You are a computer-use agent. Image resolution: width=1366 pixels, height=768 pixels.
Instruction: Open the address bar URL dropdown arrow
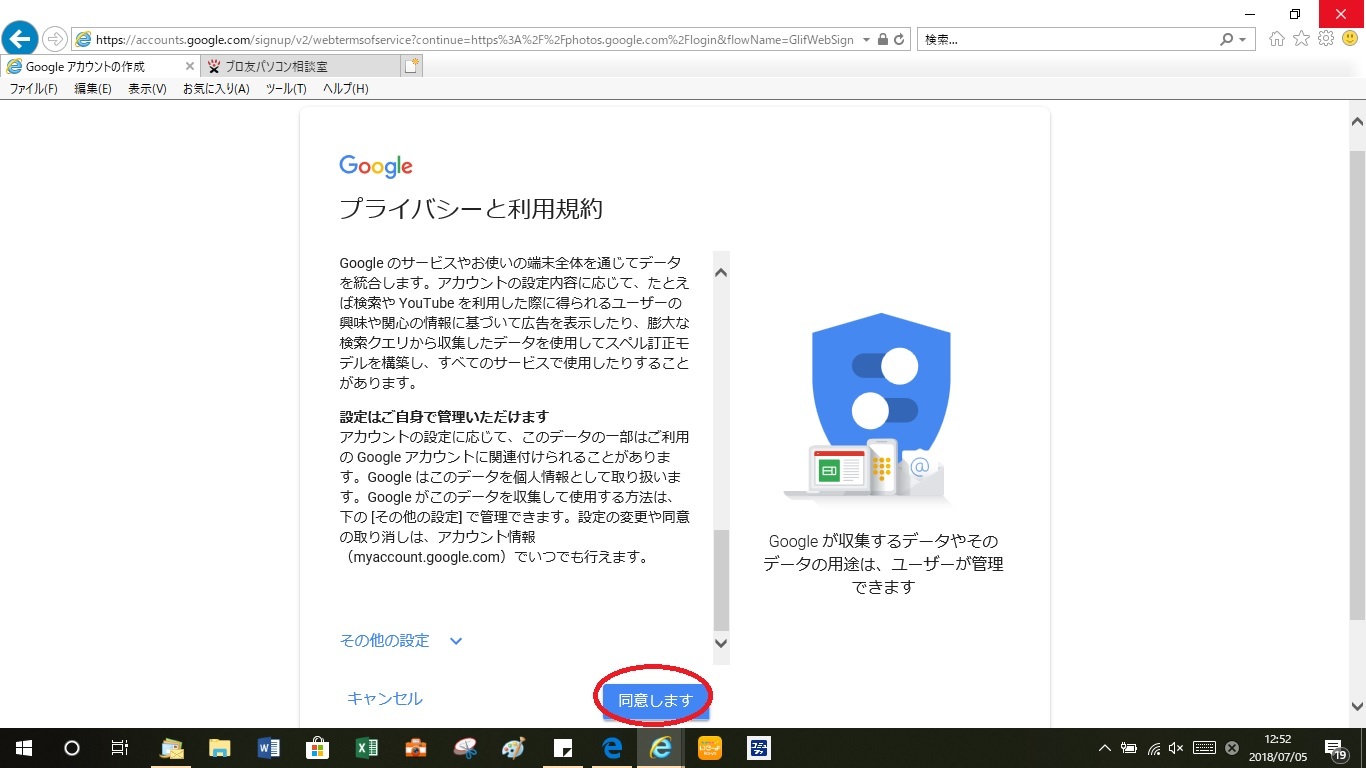click(866, 40)
